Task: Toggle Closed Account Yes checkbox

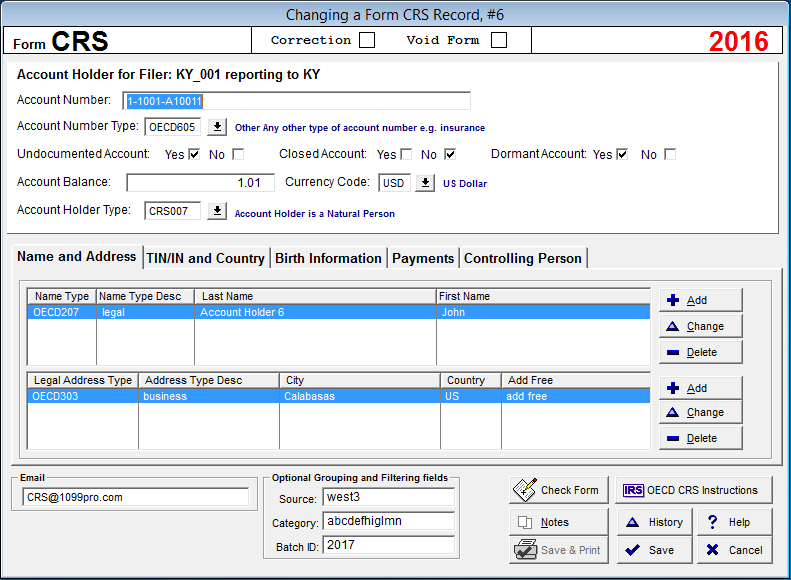Action: click(406, 154)
